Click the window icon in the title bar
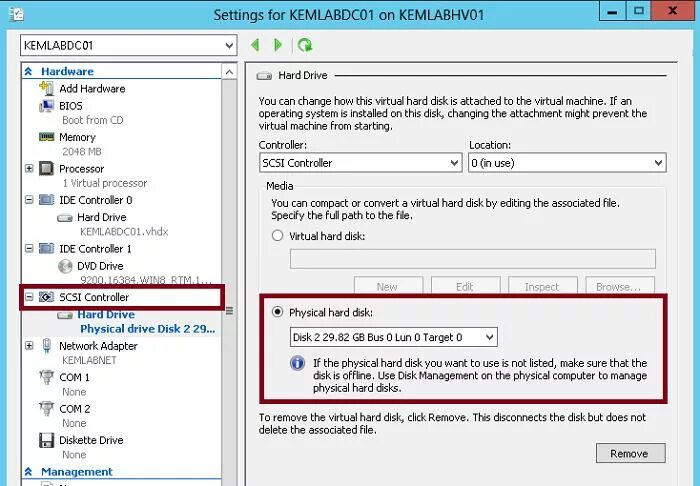The width and height of the screenshot is (700, 486). pos(16,14)
